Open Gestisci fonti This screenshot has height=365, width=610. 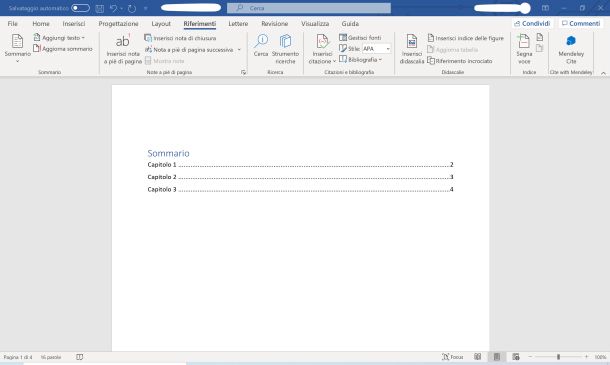point(360,37)
